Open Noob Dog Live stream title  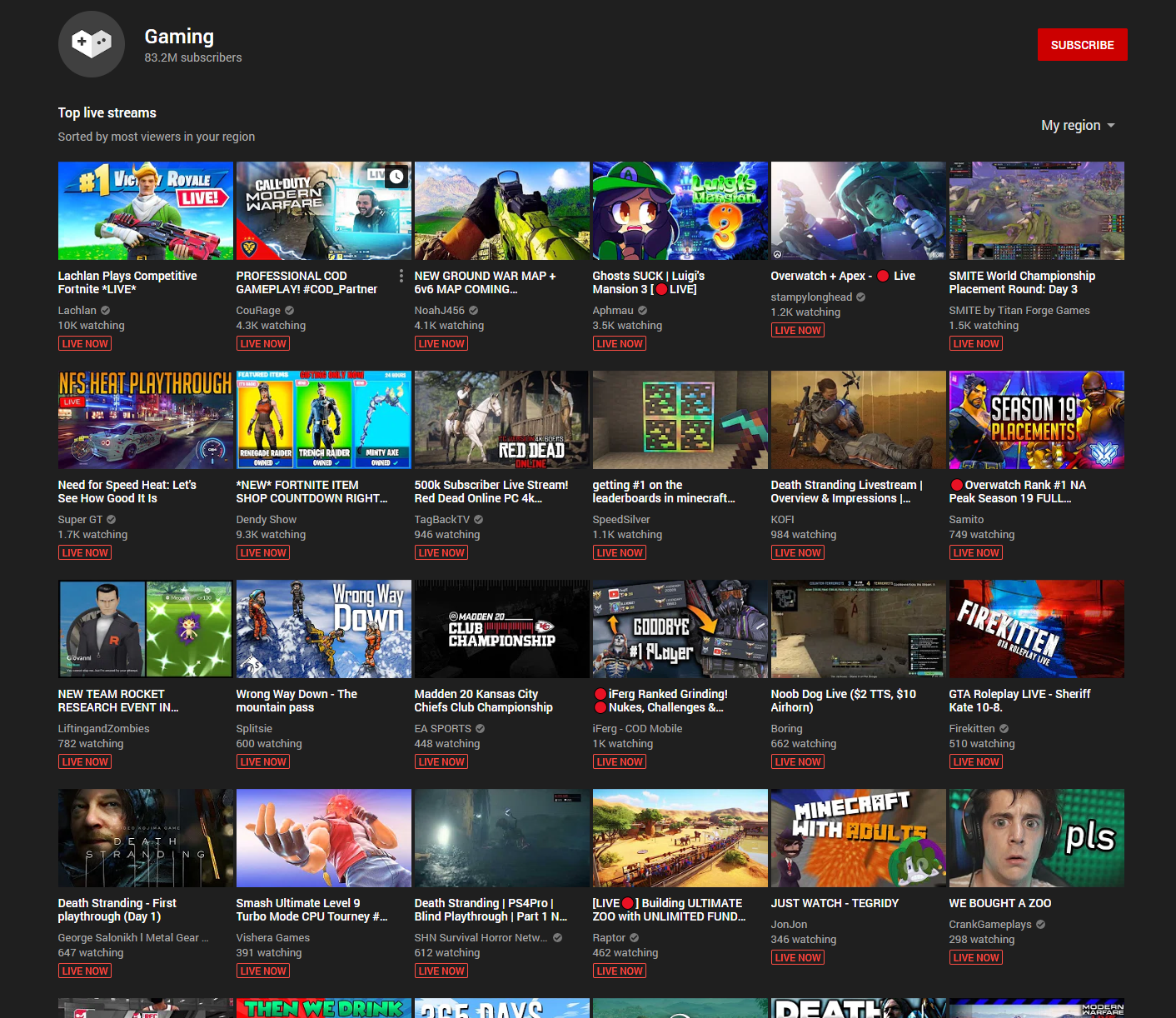point(844,701)
